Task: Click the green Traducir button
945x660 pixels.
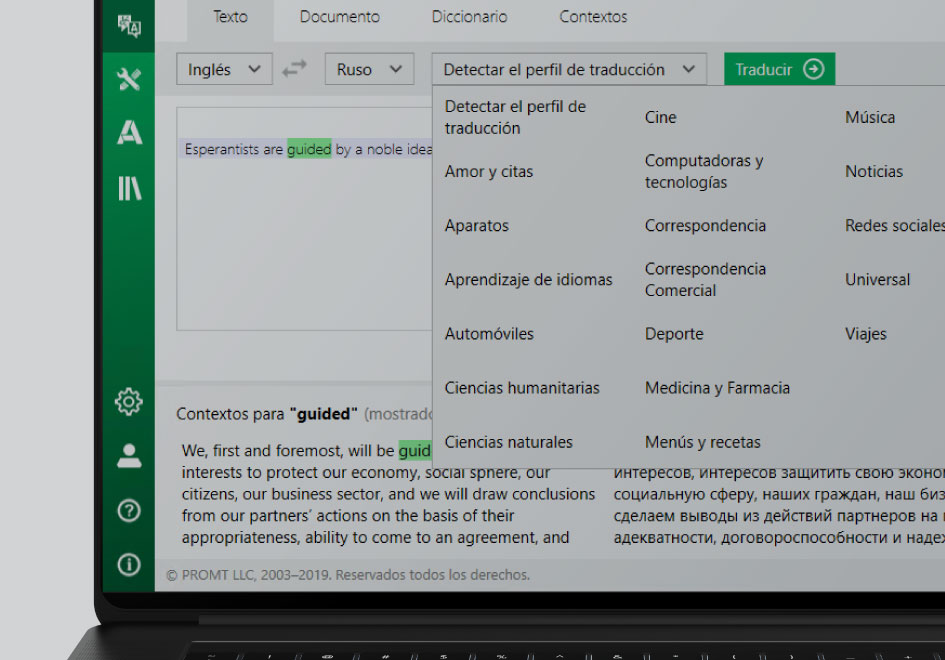Action: 779,69
